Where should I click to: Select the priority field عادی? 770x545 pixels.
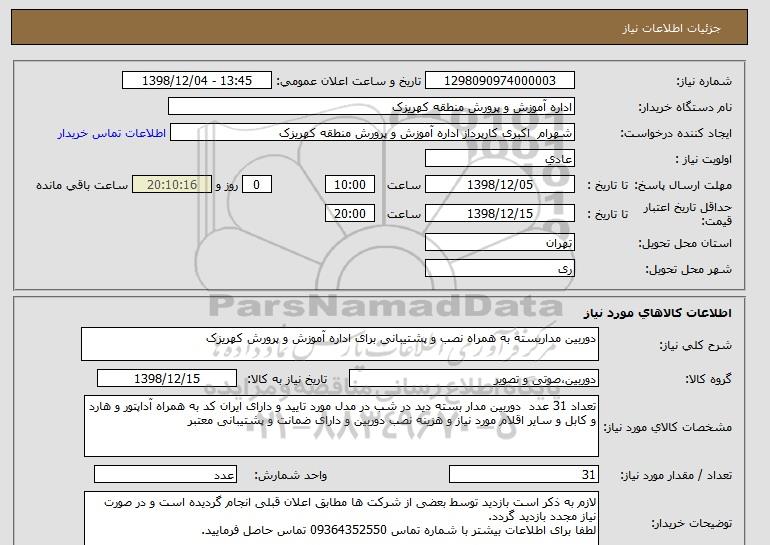click(499, 159)
